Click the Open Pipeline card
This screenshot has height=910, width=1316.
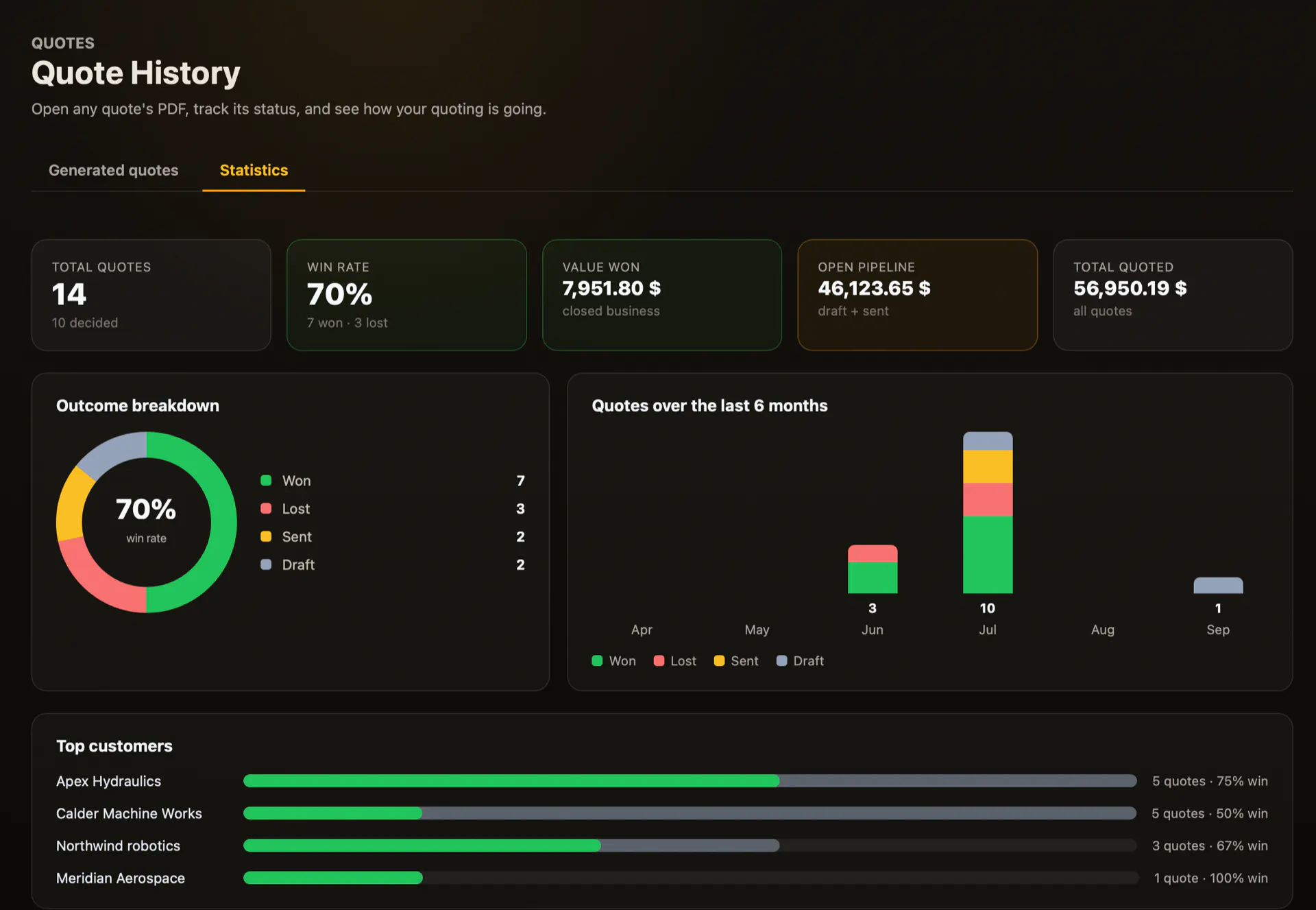tap(917, 295)
